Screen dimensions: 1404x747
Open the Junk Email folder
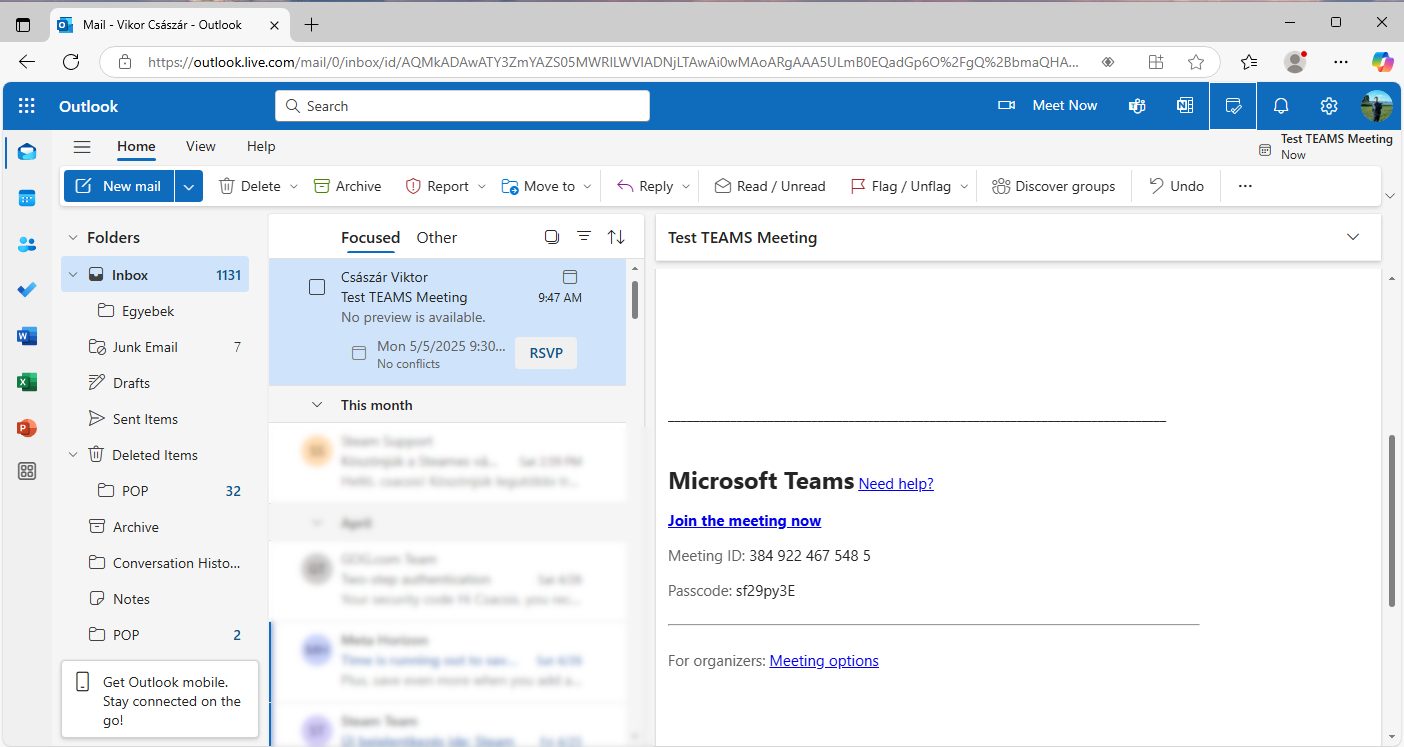155,347
